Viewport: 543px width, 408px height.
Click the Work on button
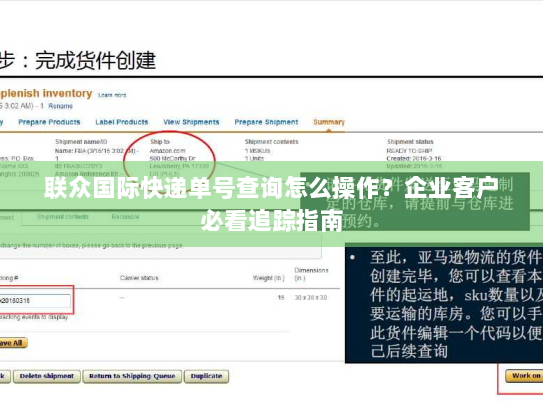pos(524,376)
